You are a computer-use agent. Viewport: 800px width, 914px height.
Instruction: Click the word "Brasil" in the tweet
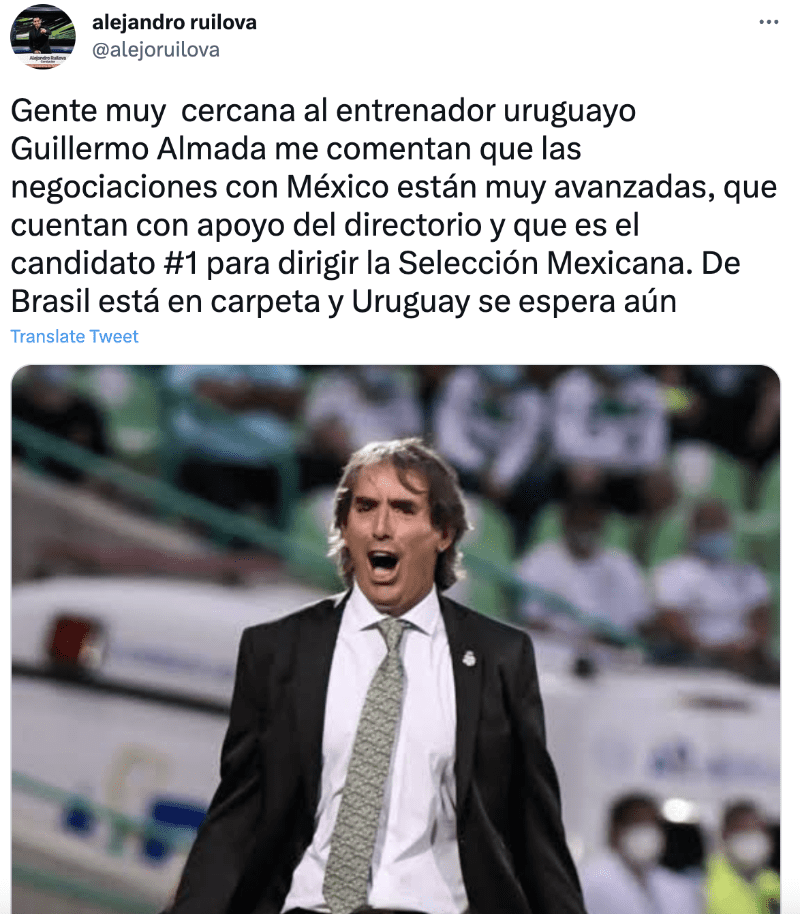pos(50,302)
